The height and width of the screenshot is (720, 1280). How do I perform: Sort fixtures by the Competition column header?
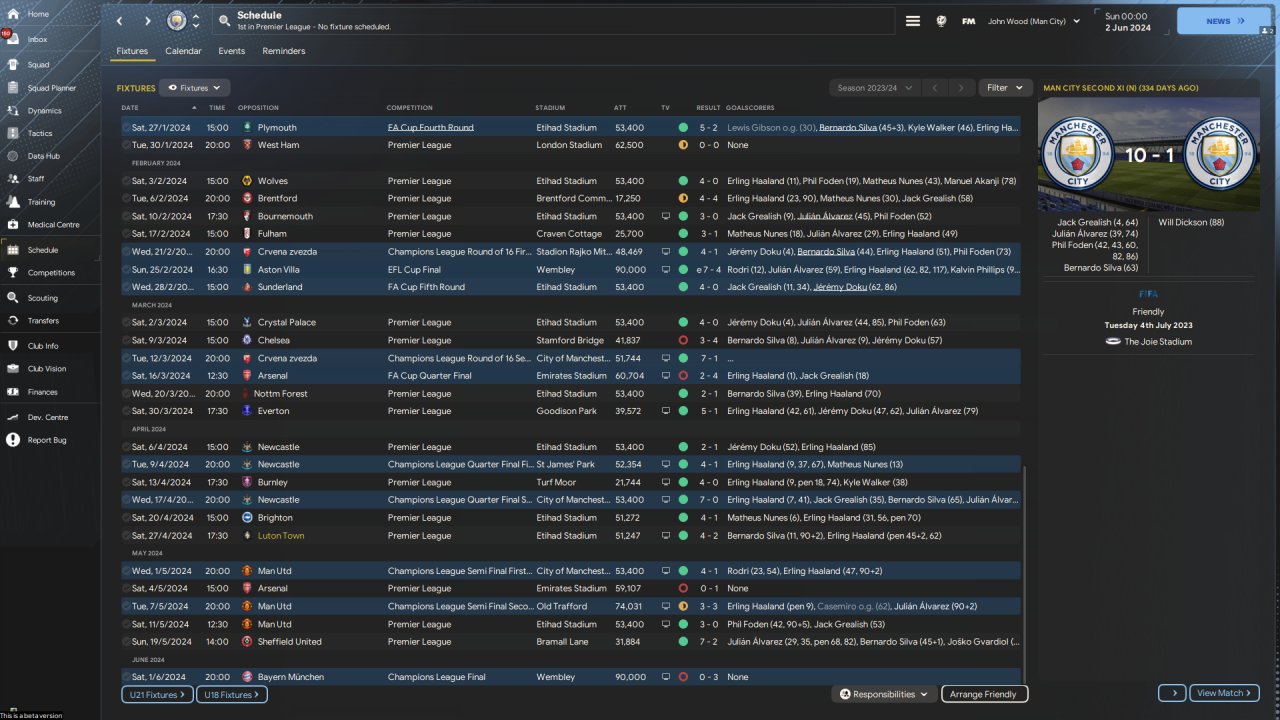(410, 108)
